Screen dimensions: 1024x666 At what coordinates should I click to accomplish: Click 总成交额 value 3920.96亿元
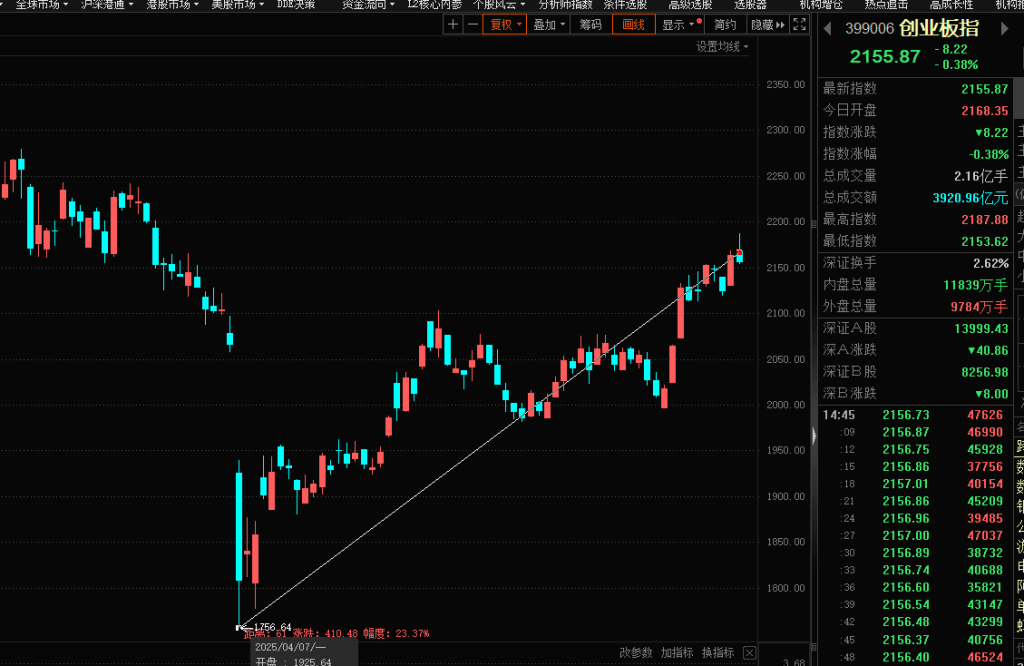[x=970, y=198]
